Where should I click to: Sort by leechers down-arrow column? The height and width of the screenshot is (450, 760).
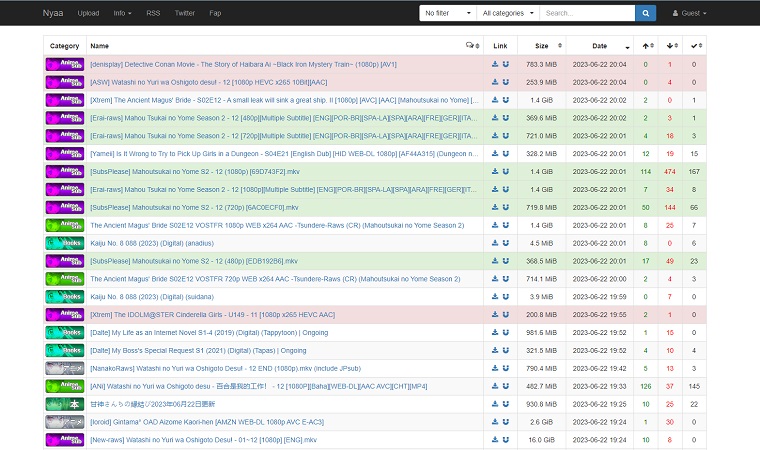pos(669,46)
